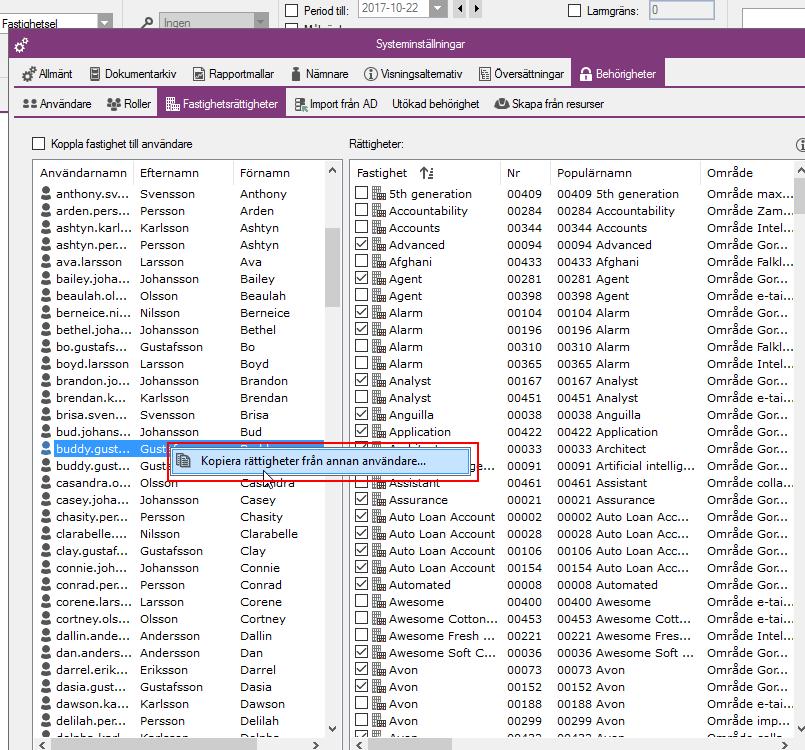
Task: Uncheck the Anguilla property checkbox
Action: click(x=361, y=413)
